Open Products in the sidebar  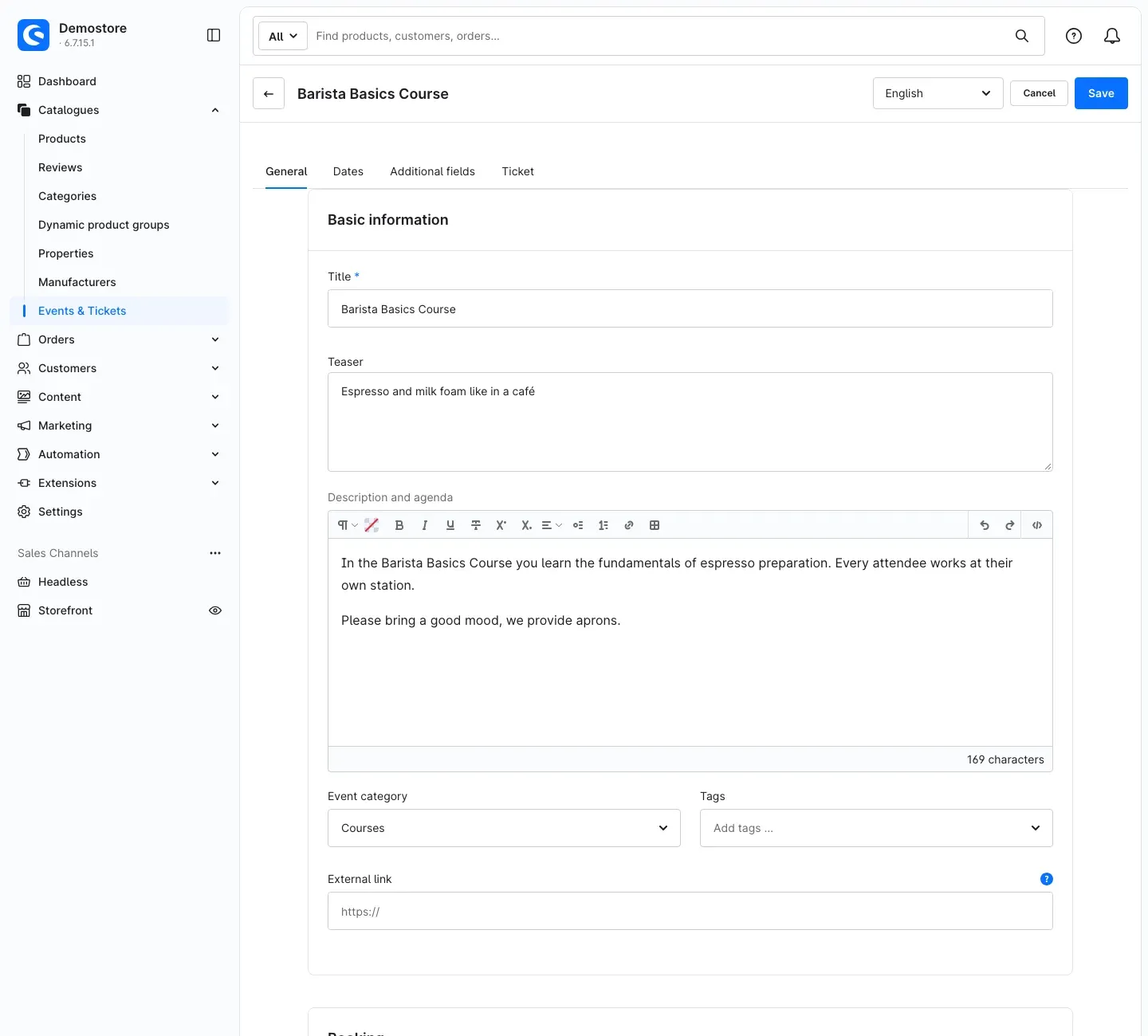pyautogui.click(x=62, y=139)
